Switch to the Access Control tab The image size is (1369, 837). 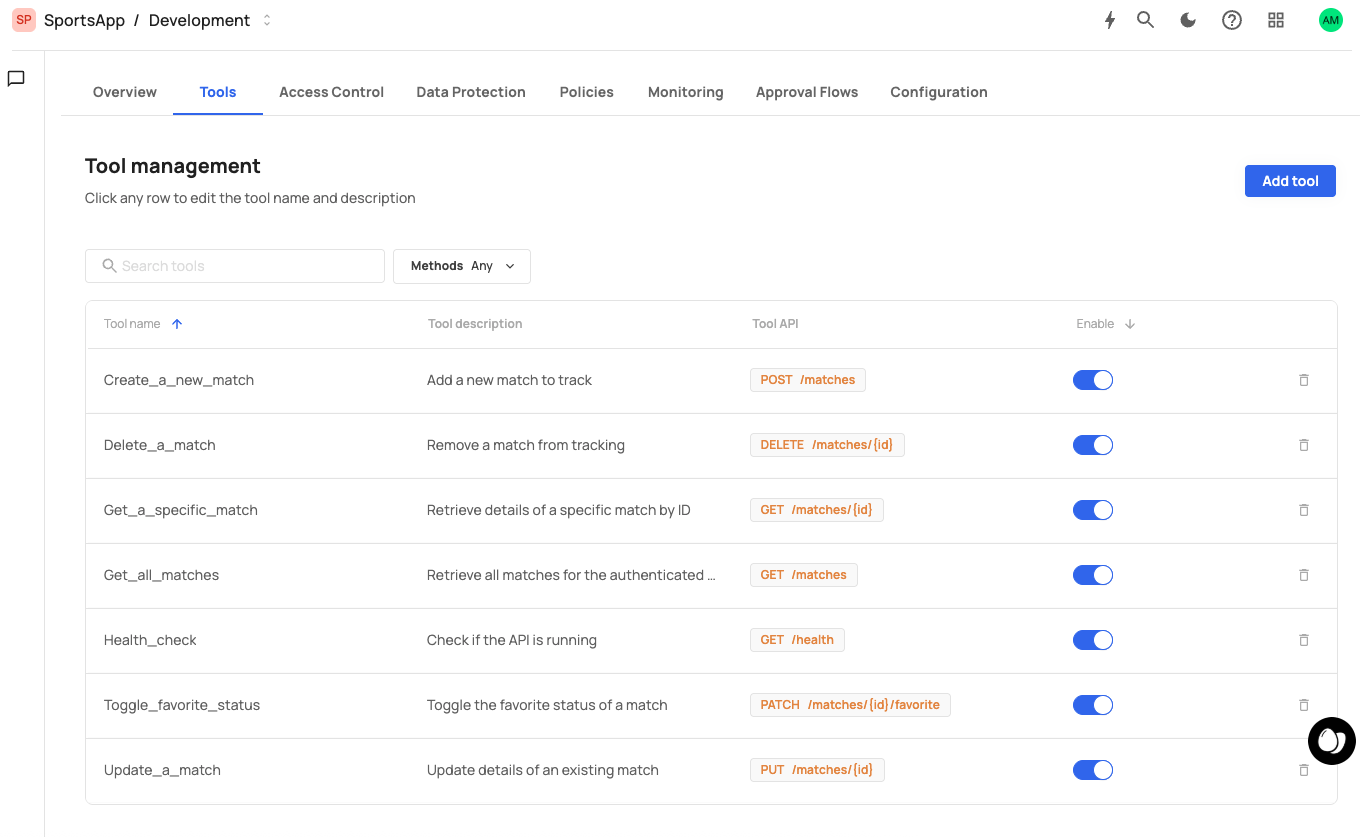(331, 91)
